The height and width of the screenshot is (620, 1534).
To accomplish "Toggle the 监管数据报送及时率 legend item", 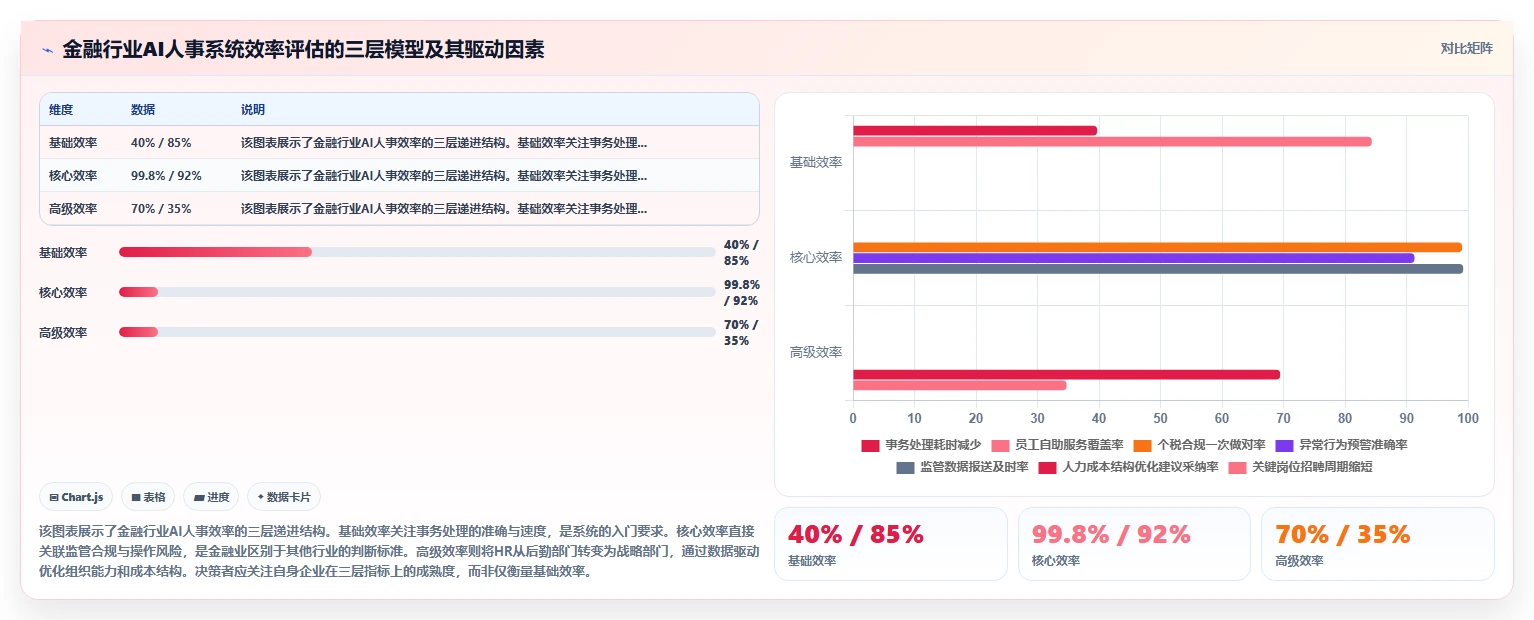I will tap(962, 467).
